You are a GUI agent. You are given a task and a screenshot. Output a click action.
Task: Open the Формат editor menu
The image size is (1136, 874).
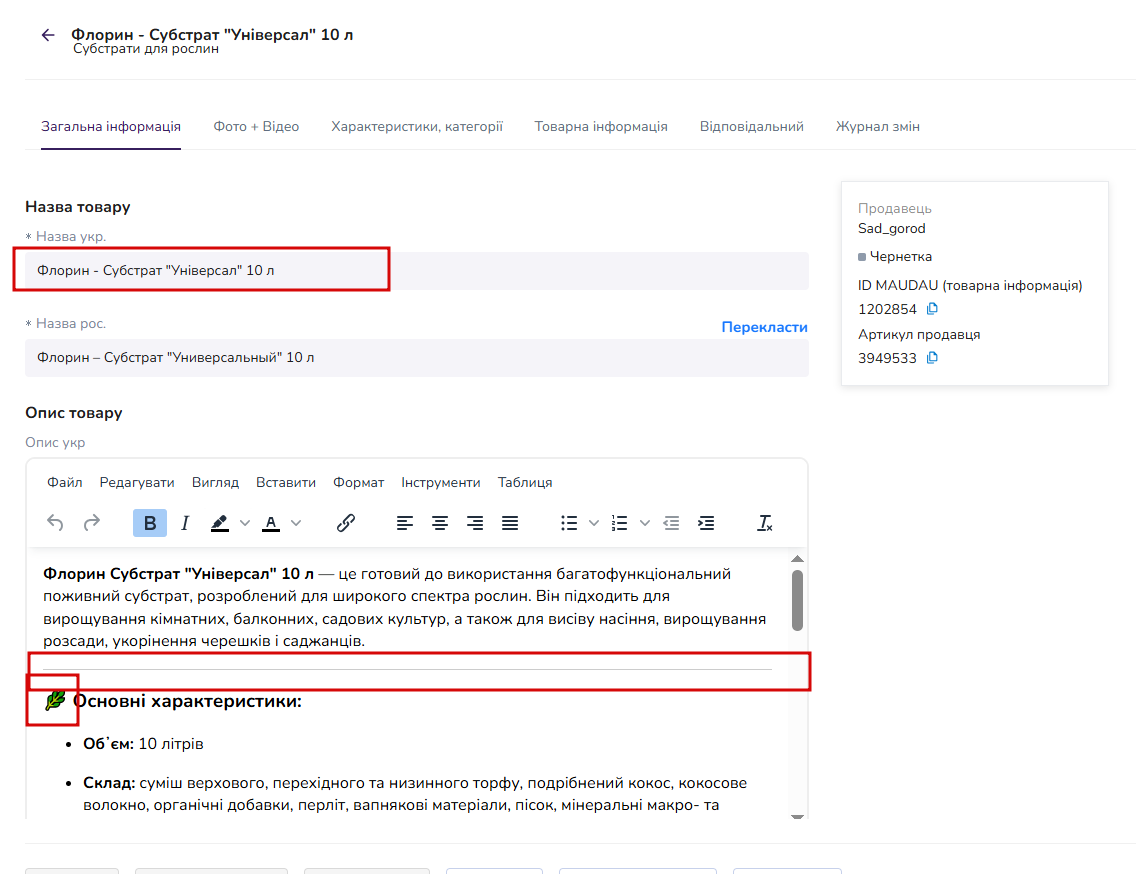click(359, 483)
